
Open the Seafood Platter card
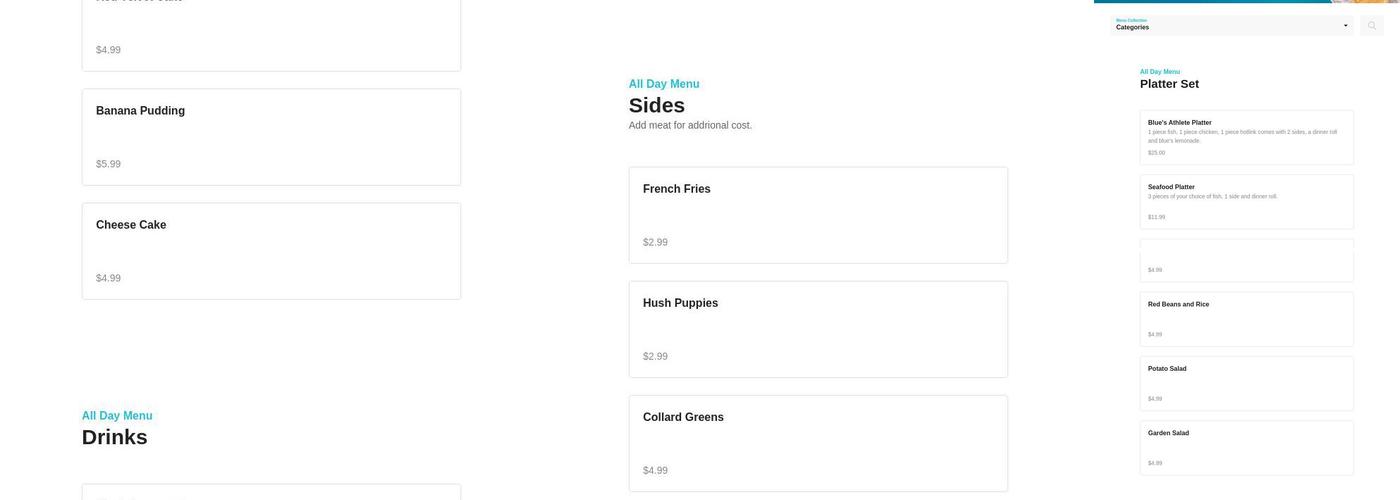(x=1246, y=201)
